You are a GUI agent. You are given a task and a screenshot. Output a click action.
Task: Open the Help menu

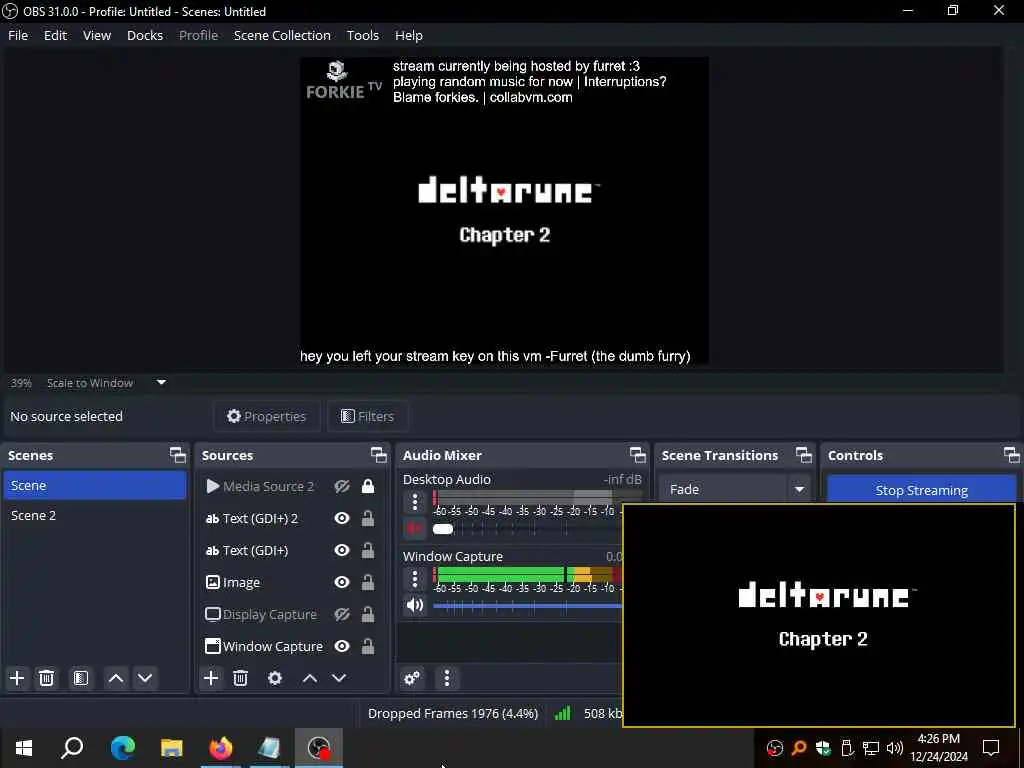point(409,35)
